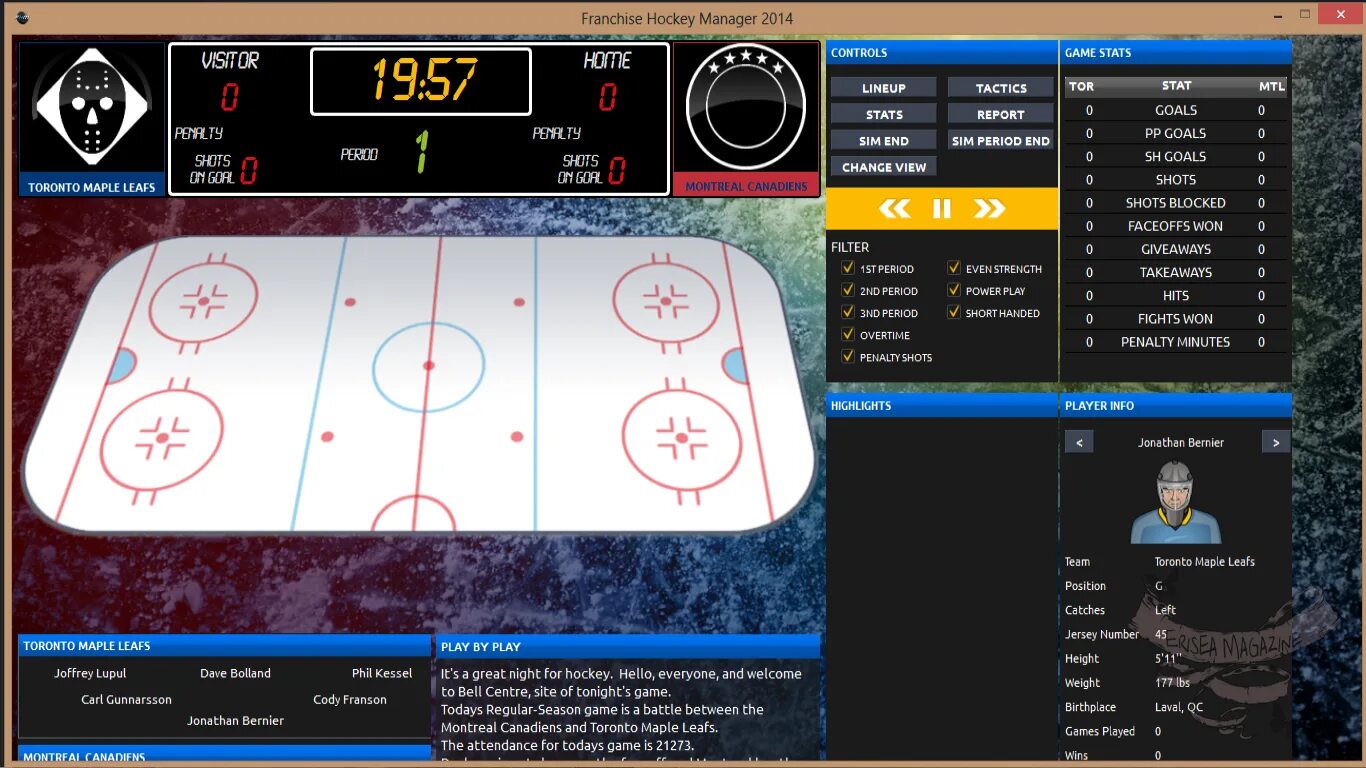1366x768 pixels.
Task: Select goalie Jonathan Bernier in Toronto lineup
Action: click(235, 720)
